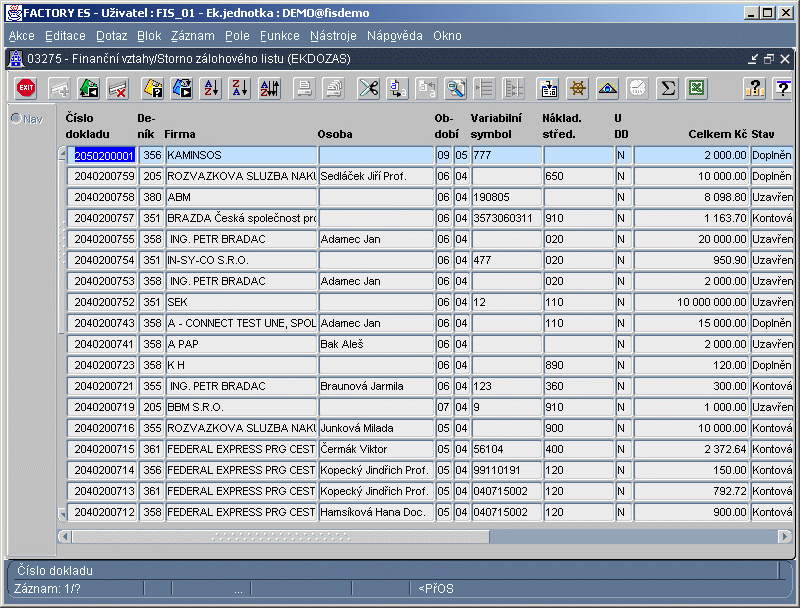Click the indented list icon
800x608 pixels.
pos(484,88)
